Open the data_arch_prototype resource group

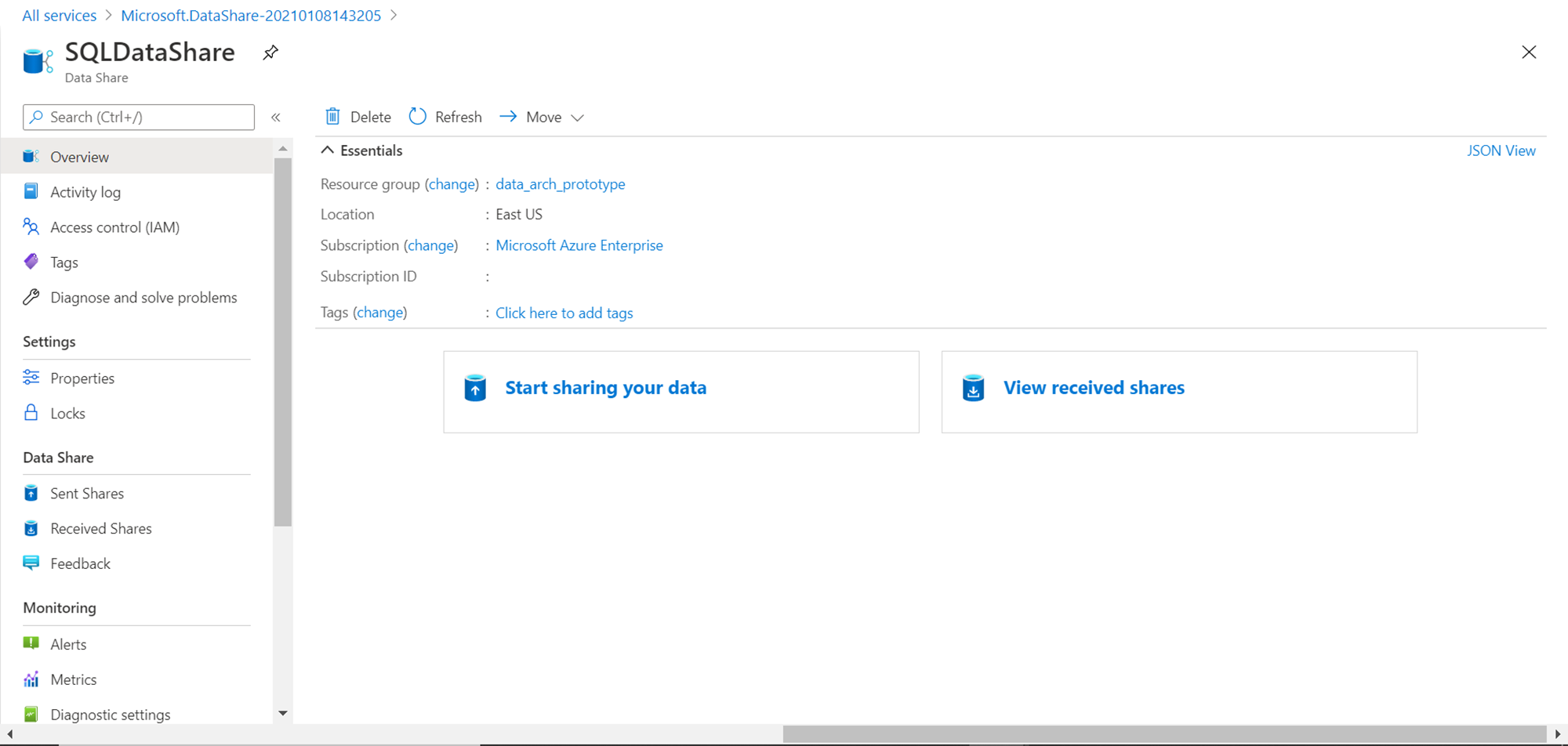click(x=561, y=184)
